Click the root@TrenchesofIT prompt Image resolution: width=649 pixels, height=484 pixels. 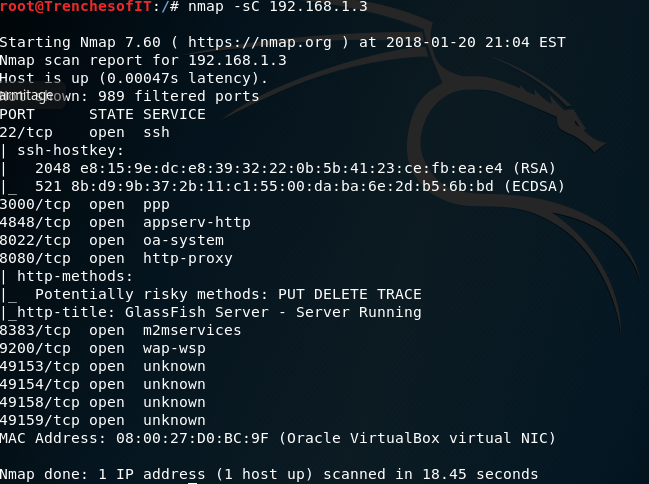pos(76,6)
